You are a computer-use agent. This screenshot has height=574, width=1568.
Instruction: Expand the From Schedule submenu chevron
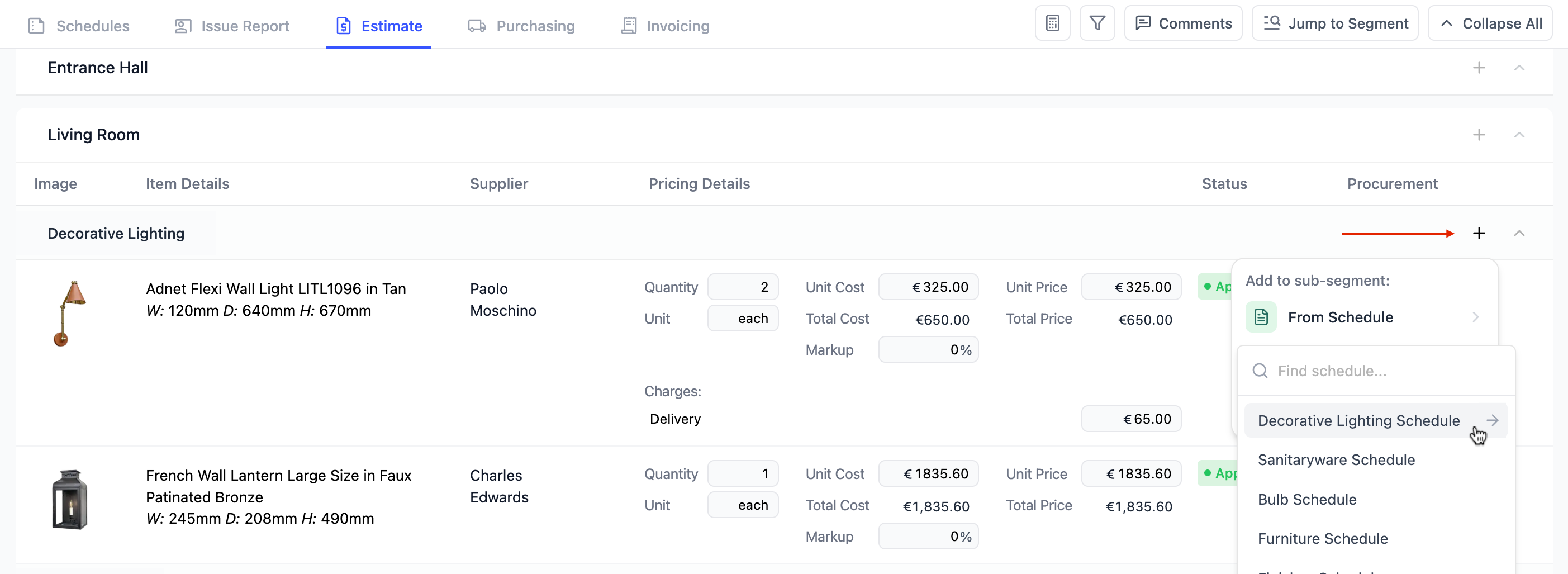click(x=1475, y=317)
